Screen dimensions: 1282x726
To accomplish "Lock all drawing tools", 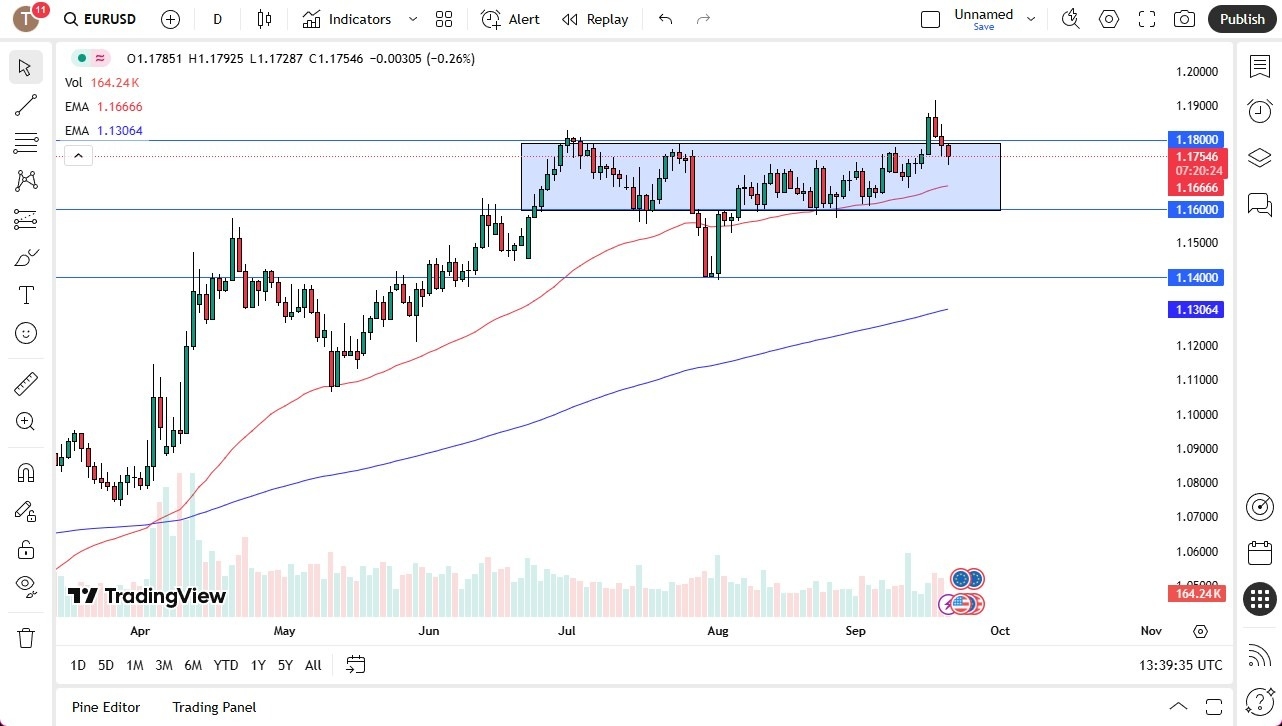I will (26, 549).
